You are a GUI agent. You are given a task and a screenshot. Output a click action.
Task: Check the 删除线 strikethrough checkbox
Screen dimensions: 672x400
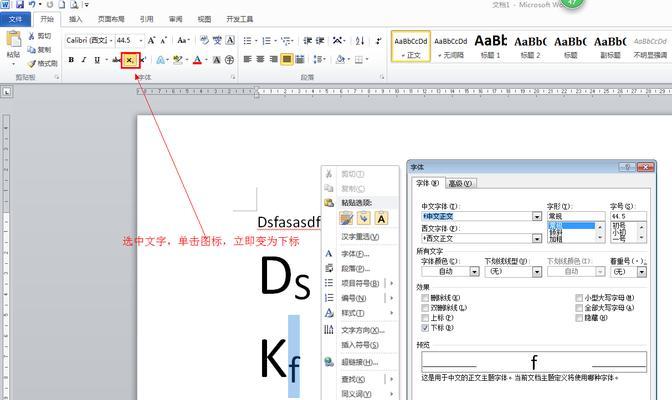[425, 298]
